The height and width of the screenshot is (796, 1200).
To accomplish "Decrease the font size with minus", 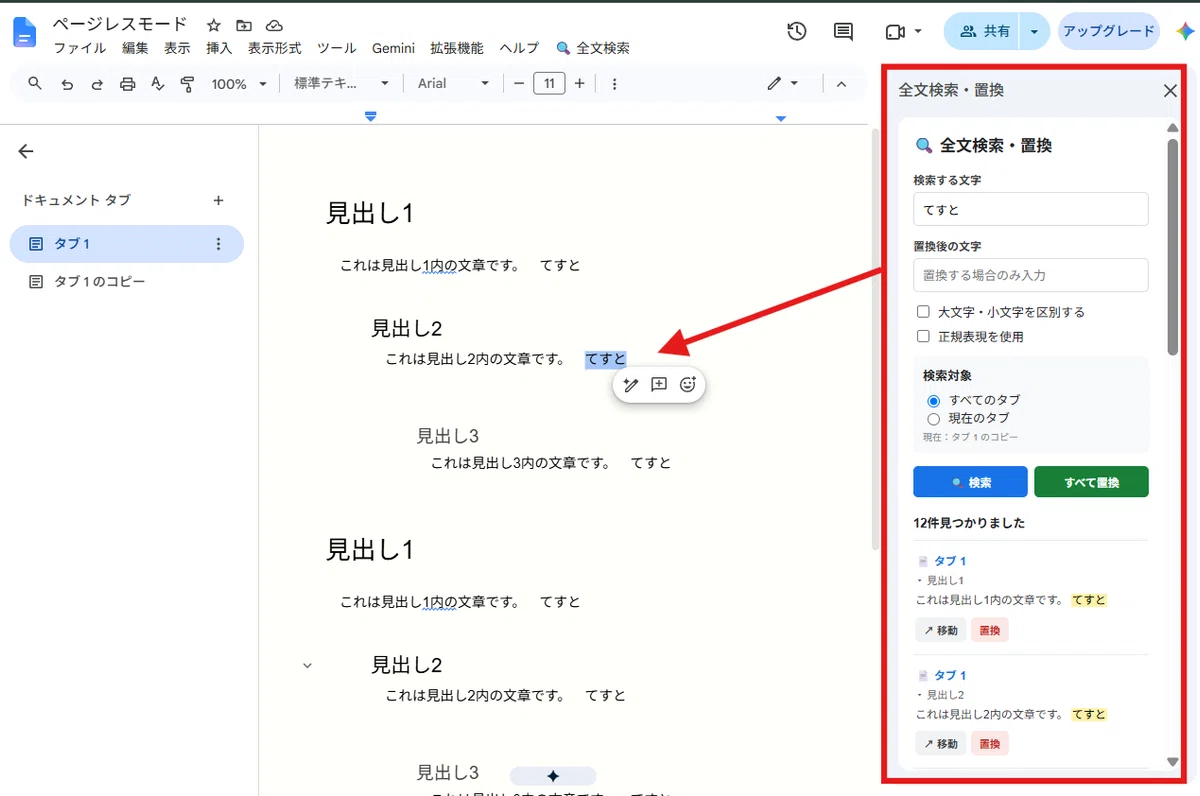I will 518,84.
